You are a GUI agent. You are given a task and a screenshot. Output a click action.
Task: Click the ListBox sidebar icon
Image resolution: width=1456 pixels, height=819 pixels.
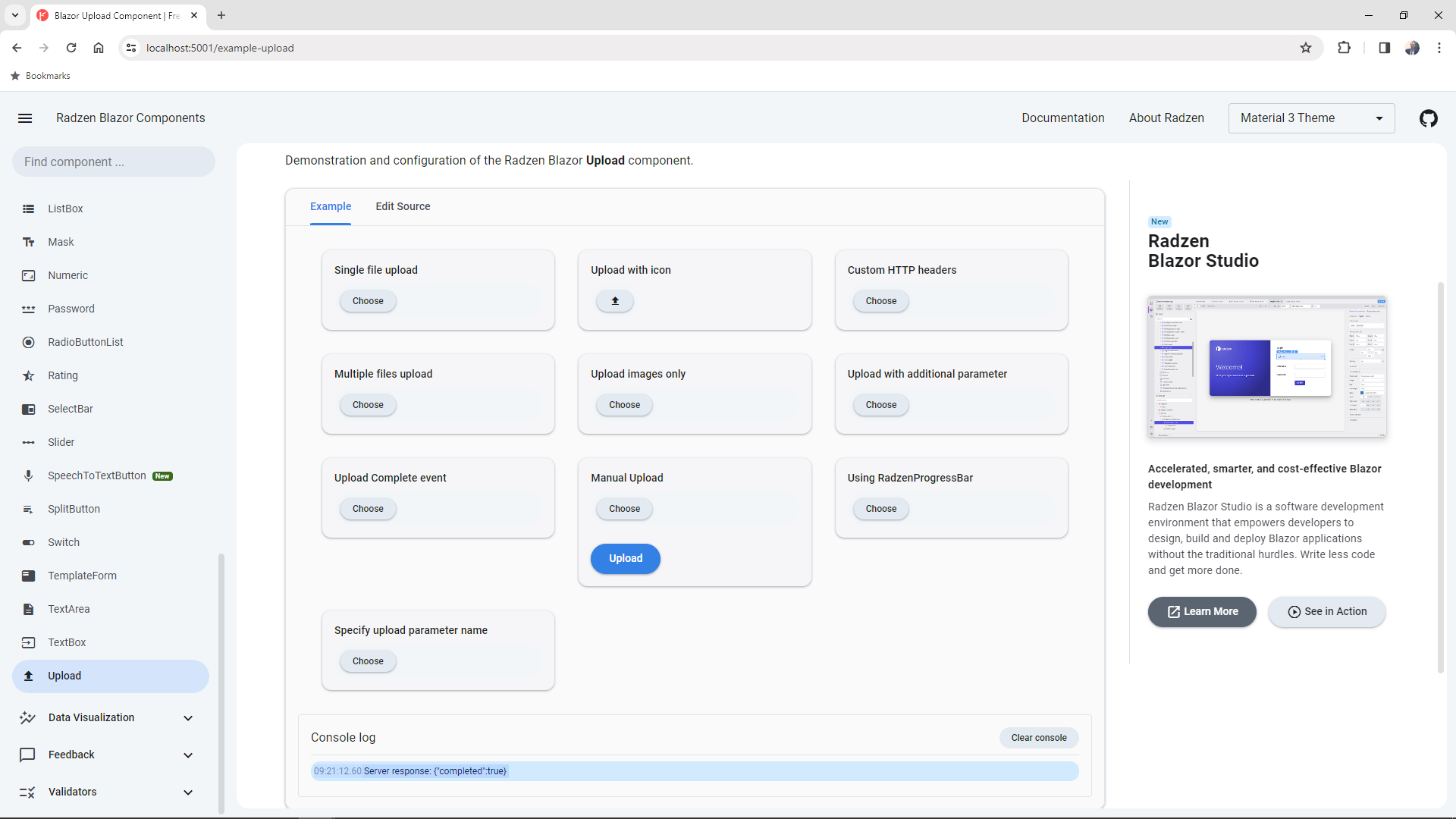click(x=28, y=209)
